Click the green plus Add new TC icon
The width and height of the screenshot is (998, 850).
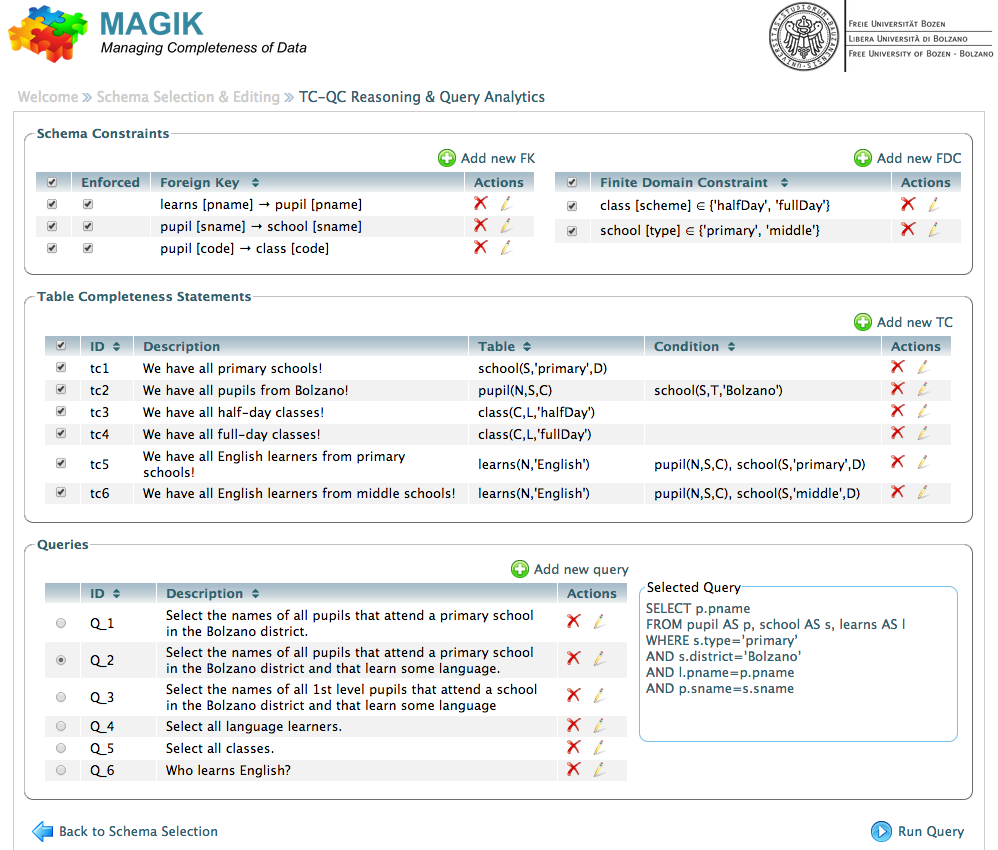point(862,322)
